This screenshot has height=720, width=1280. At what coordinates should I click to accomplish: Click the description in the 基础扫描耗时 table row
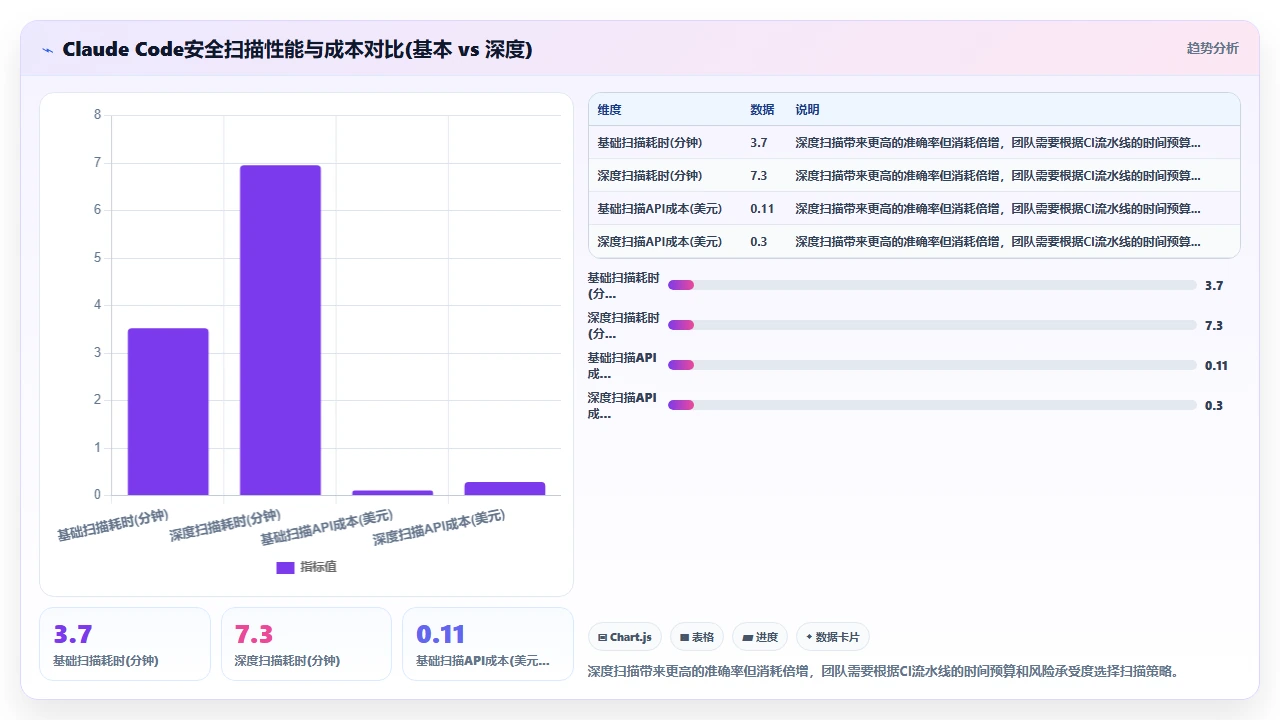coord(998,142)
